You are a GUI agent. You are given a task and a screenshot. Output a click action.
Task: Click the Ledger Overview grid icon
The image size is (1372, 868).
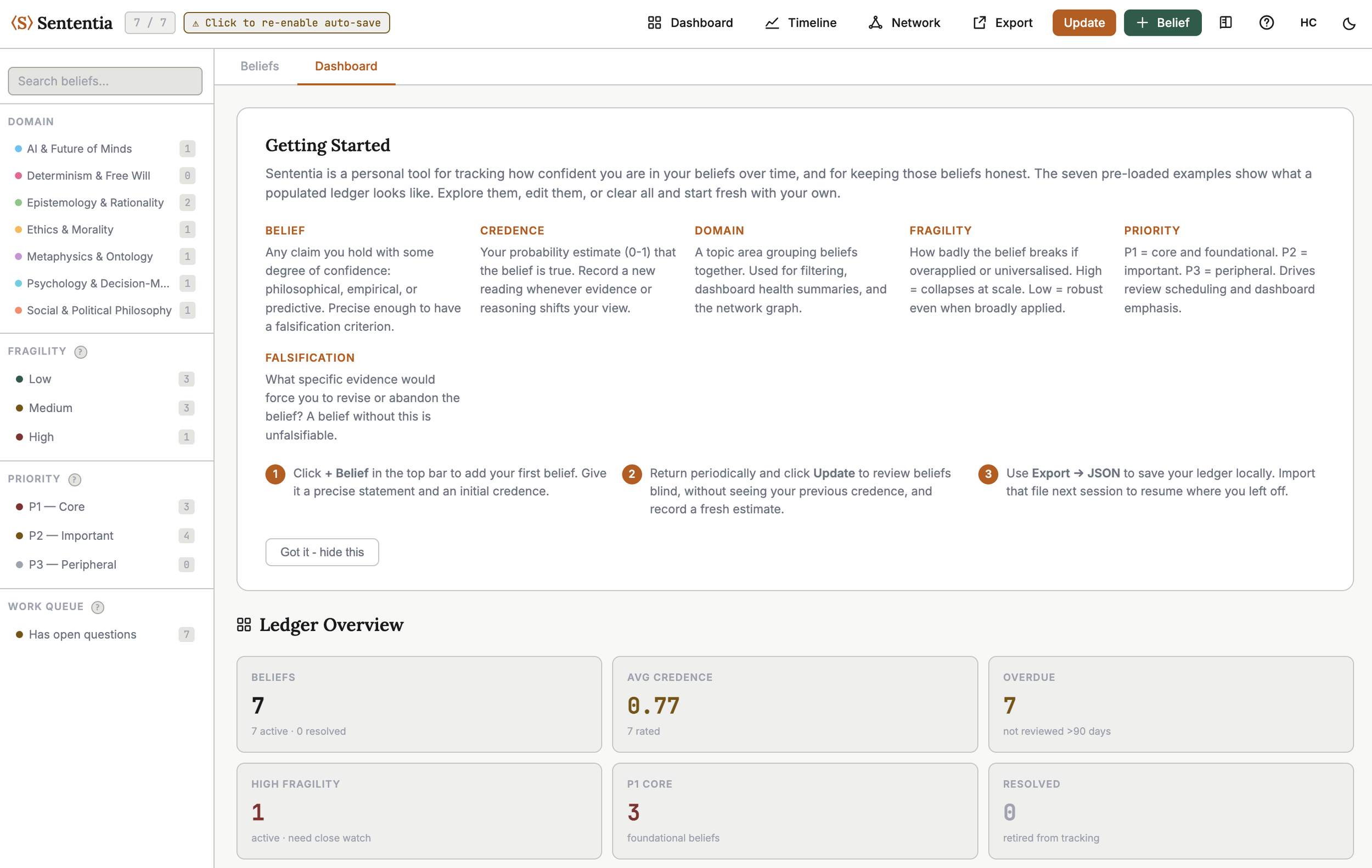pos(244,625)
